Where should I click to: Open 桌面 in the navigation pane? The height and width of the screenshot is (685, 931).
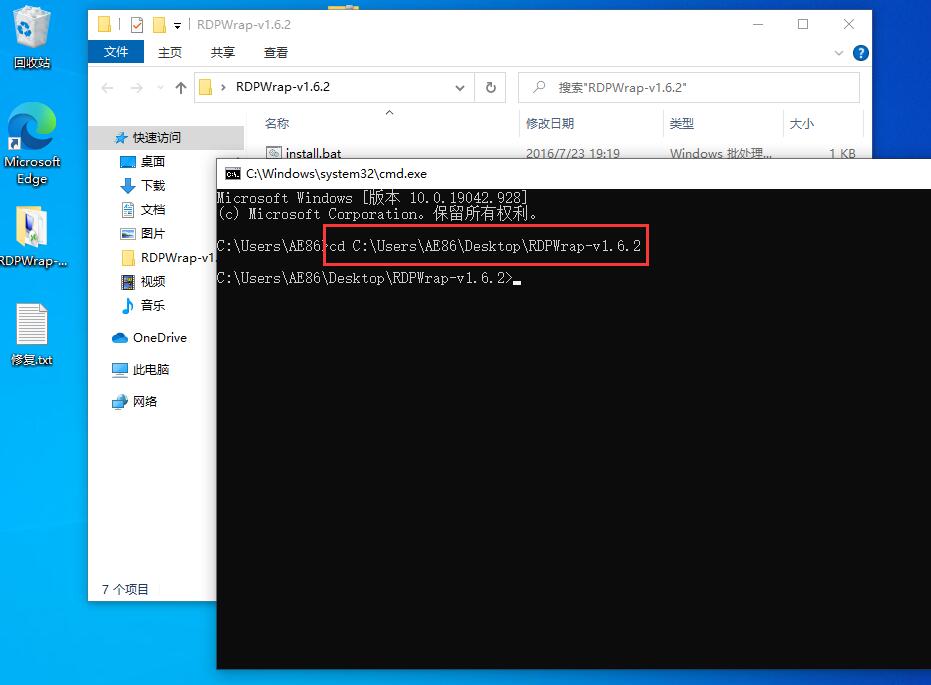tap(153, 161)
